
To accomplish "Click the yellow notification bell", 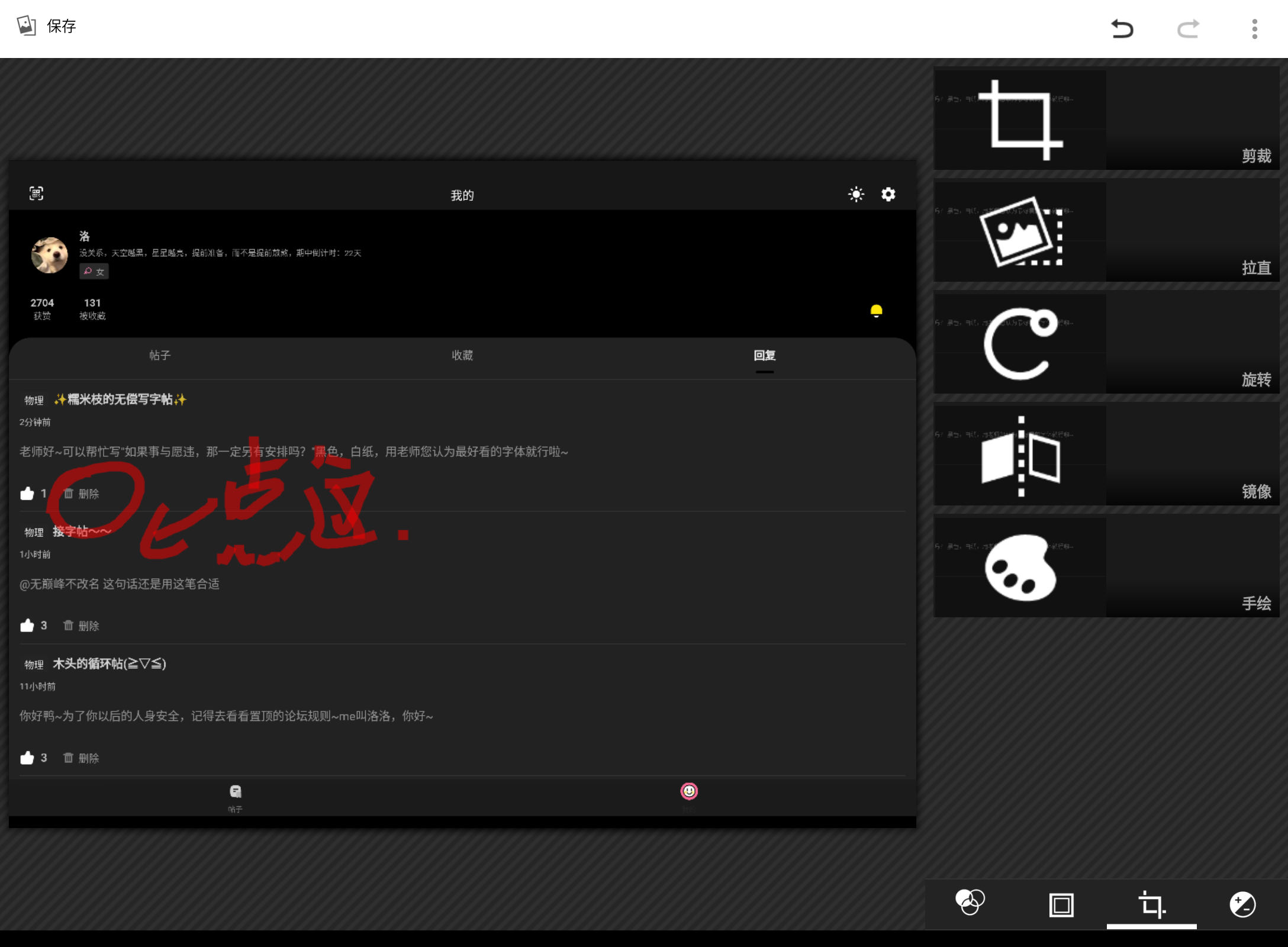I will pyautogui.click(x=876, y=311).
